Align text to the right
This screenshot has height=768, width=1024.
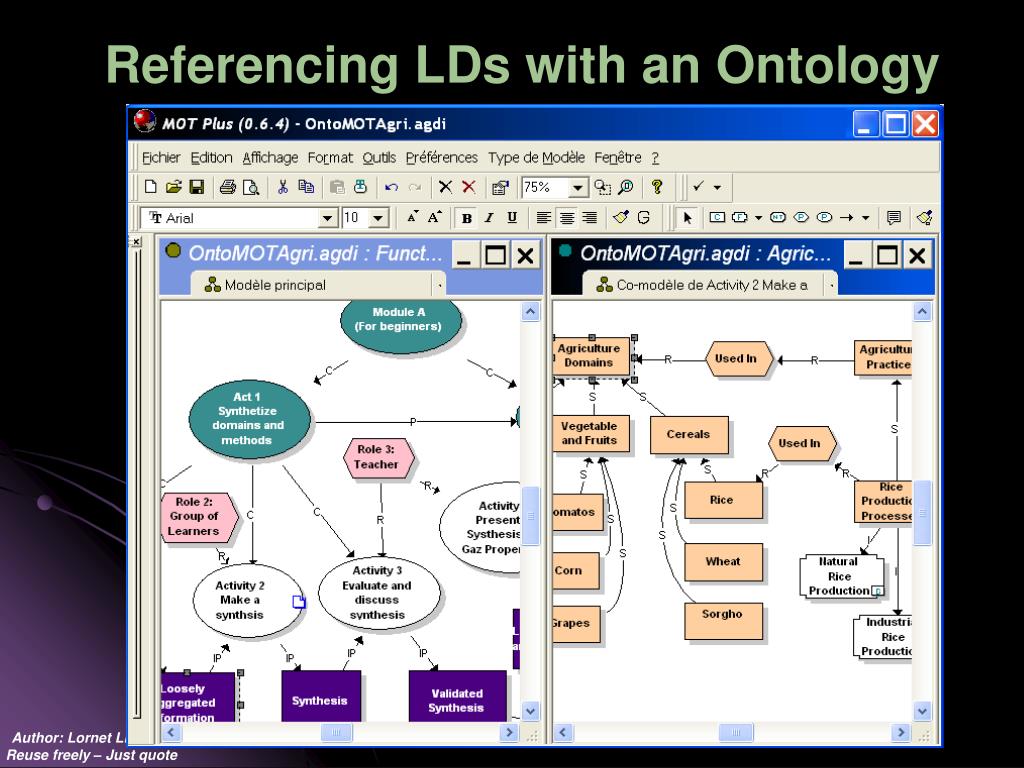pyautogui.click(x=590, y=217)
